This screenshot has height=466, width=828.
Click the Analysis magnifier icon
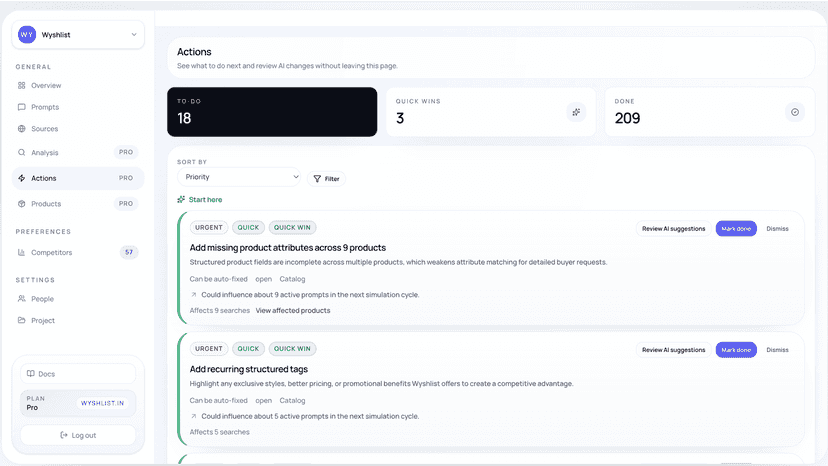(22, 152)
